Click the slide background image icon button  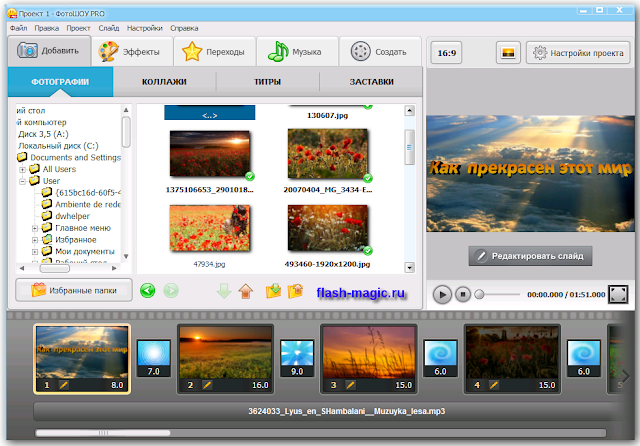[x=508, y=53]
